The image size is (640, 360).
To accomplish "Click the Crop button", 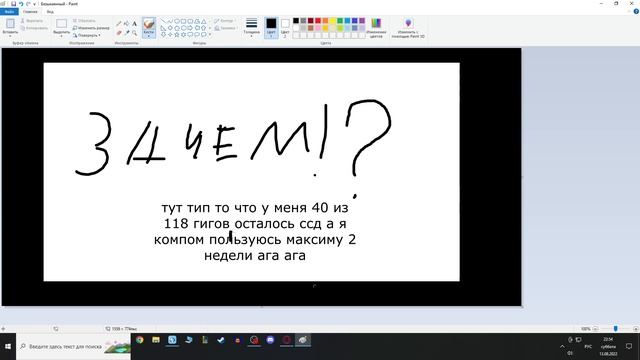I will [x=84, y=20].
